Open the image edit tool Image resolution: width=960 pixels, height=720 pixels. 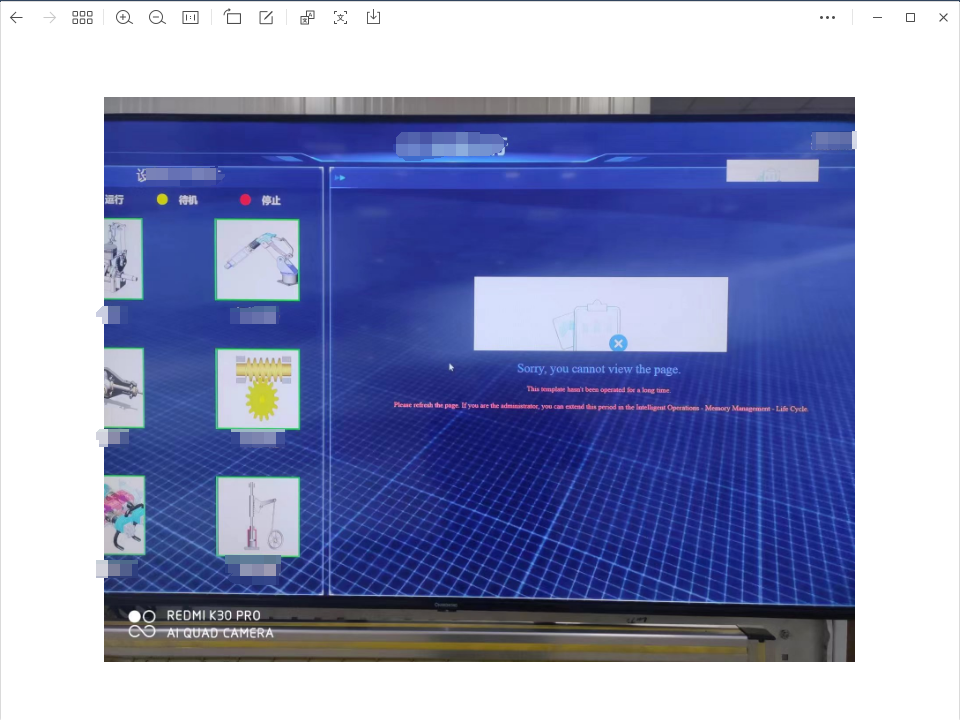point(266,17)
